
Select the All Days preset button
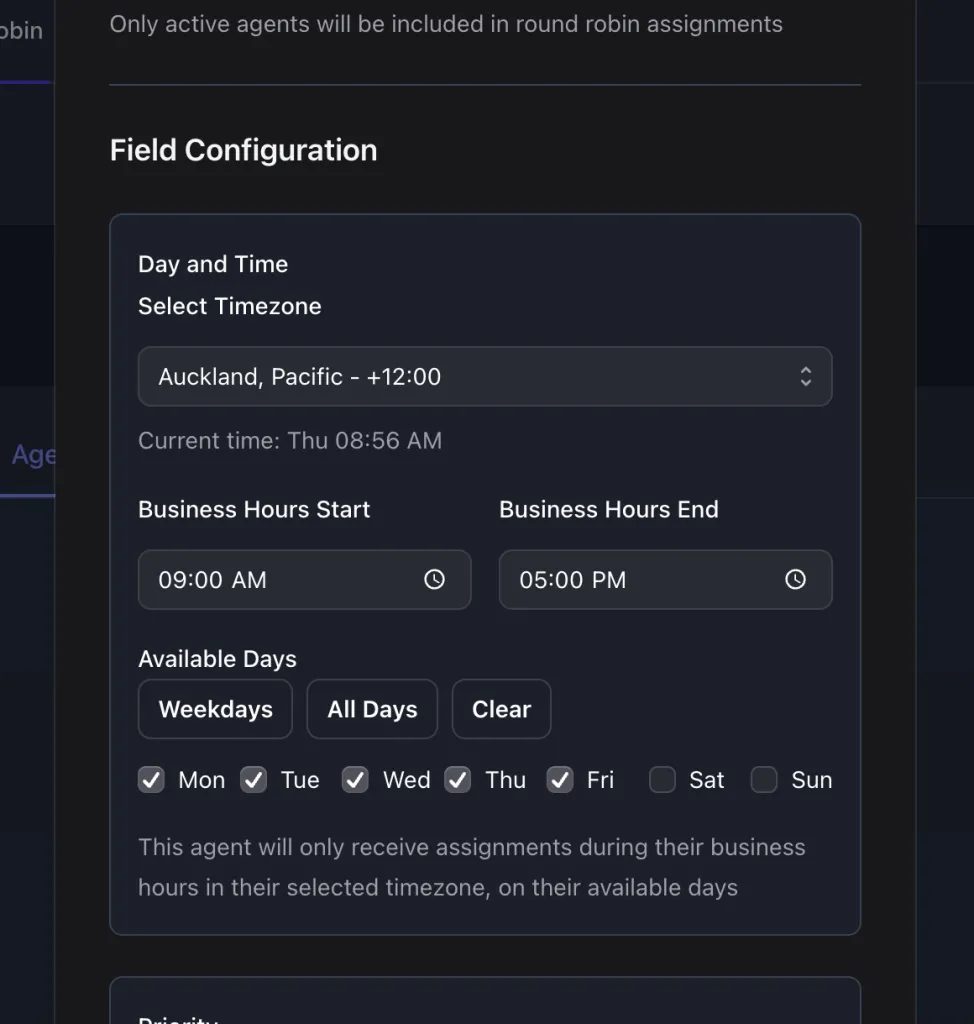(x=372, y=709)
